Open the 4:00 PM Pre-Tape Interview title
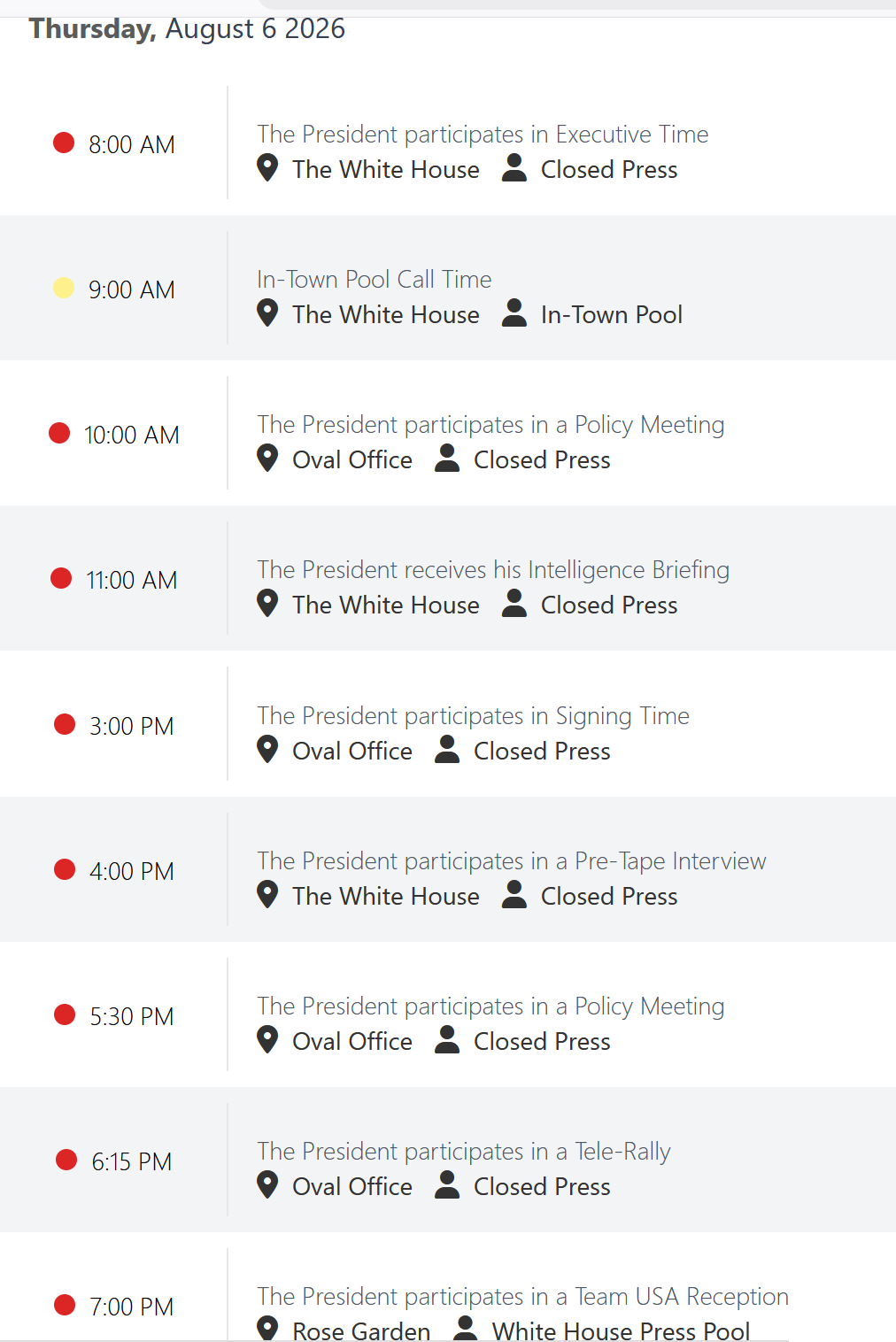The width and height of the screenshot is (896, 1342). coord(512,861)
